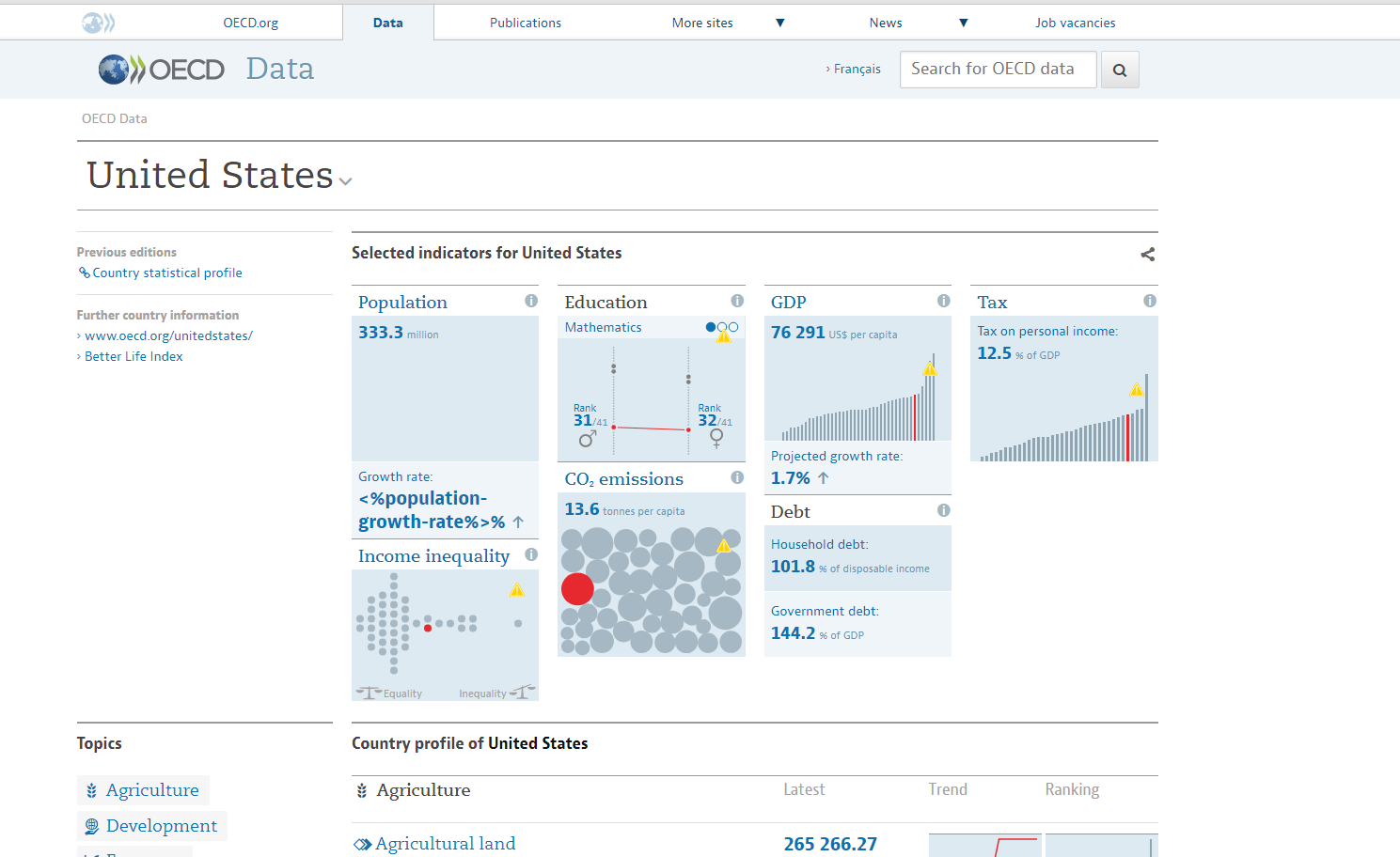Click the Search for OECD data field
This screenshot has height=857, width=1400.
997,70
